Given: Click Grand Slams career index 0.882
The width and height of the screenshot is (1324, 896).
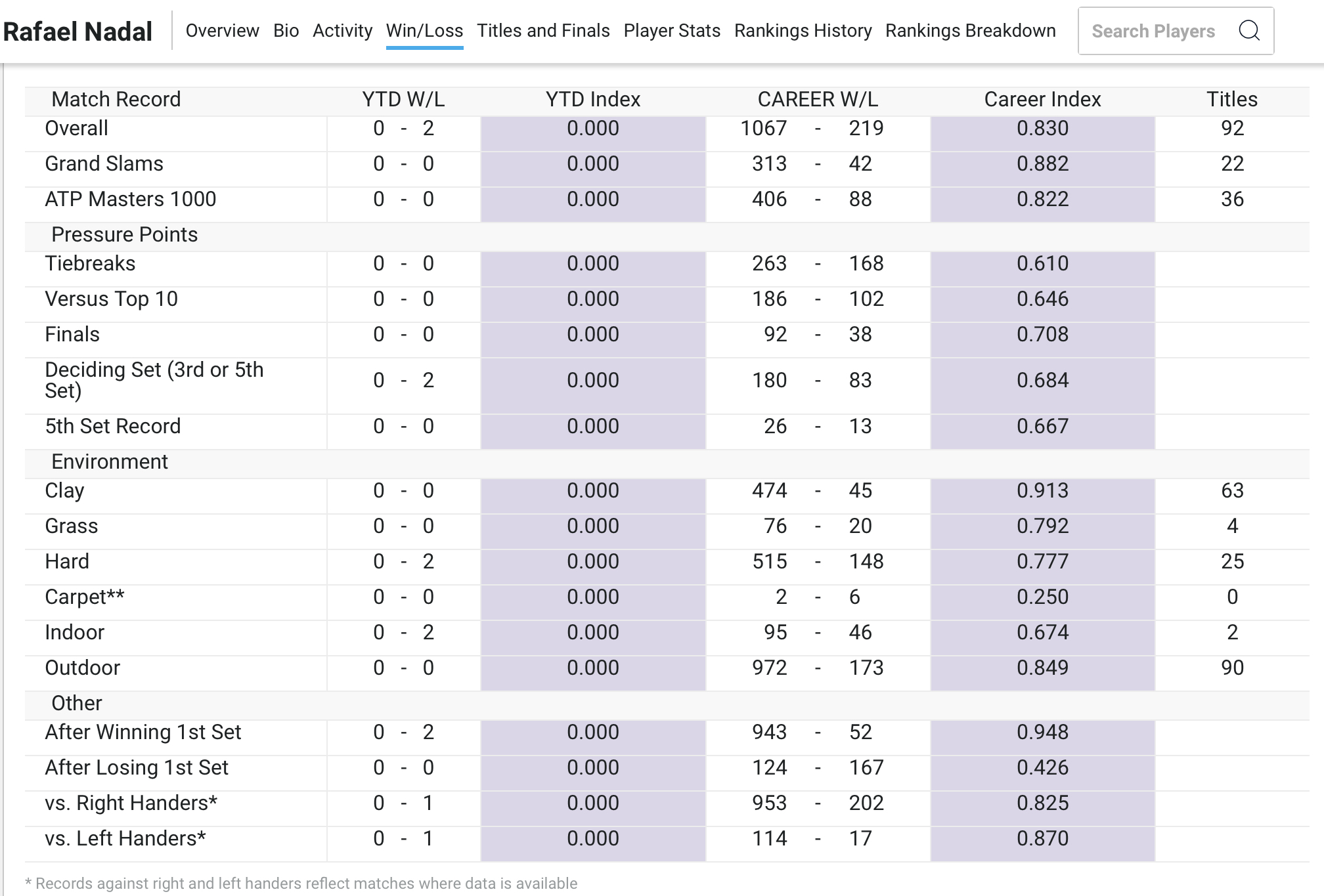Looking at the screenshot, I should tap(1042, 163).
